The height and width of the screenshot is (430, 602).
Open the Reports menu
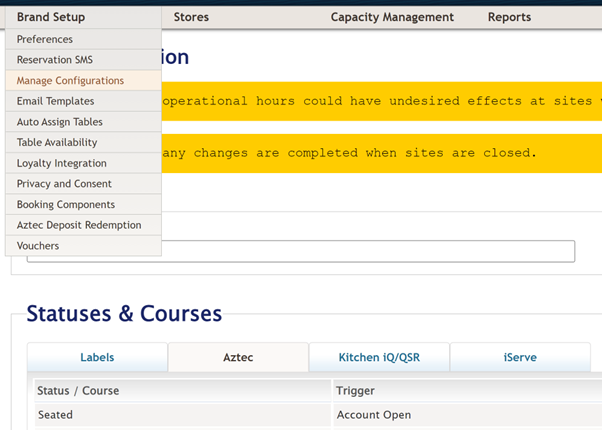(x=509, y=17)
